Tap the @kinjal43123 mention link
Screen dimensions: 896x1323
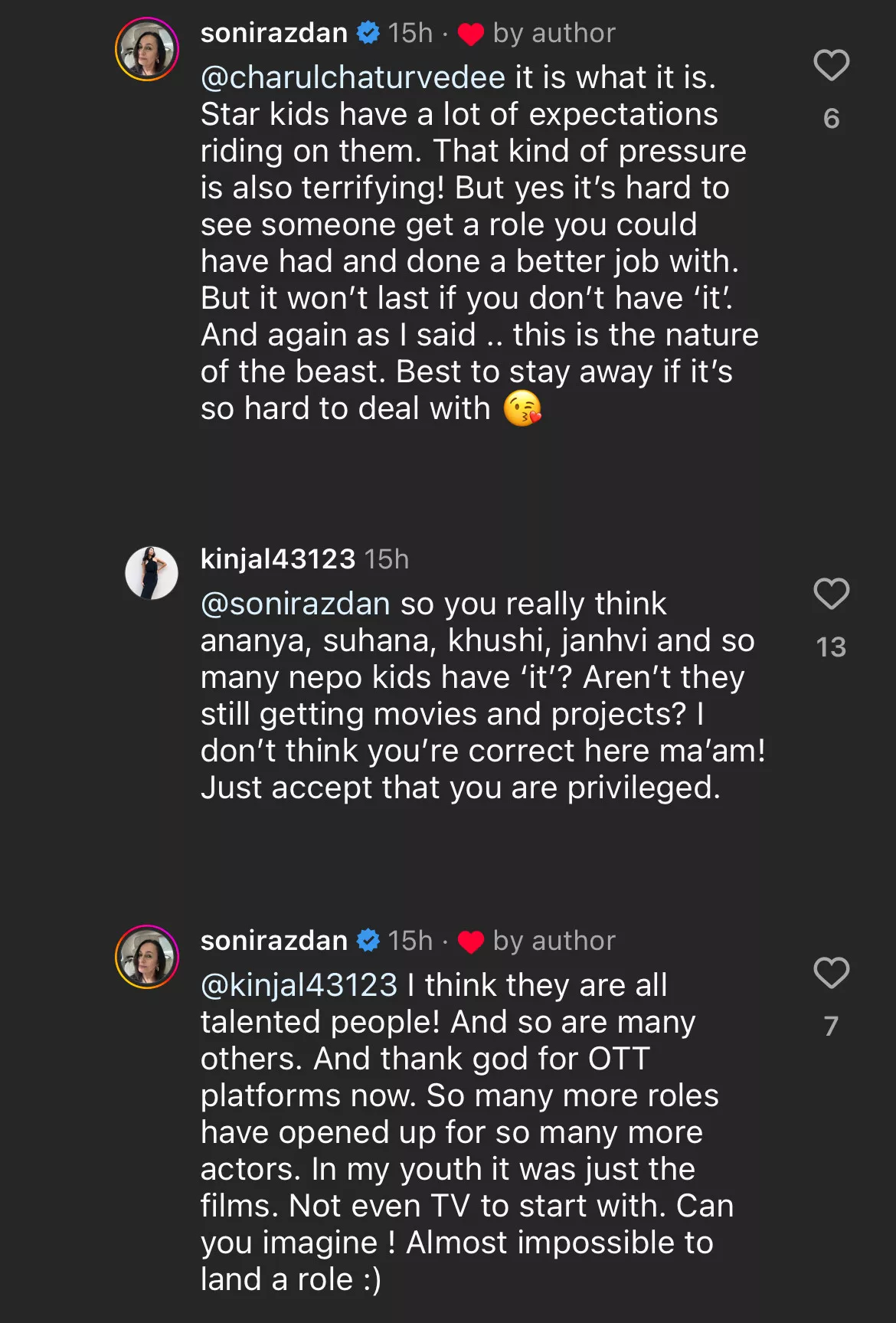click(x=299, y=985)
